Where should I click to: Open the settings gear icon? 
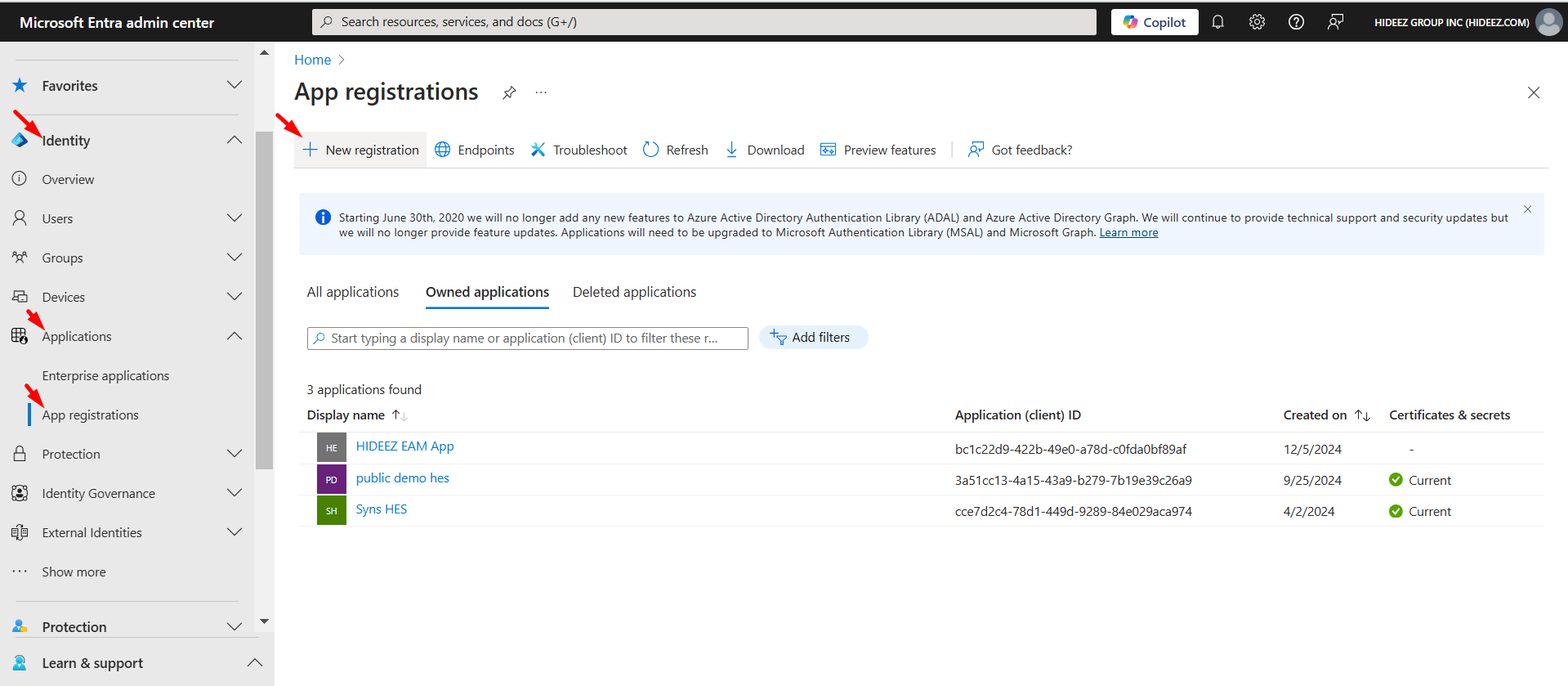point(1257,22)
